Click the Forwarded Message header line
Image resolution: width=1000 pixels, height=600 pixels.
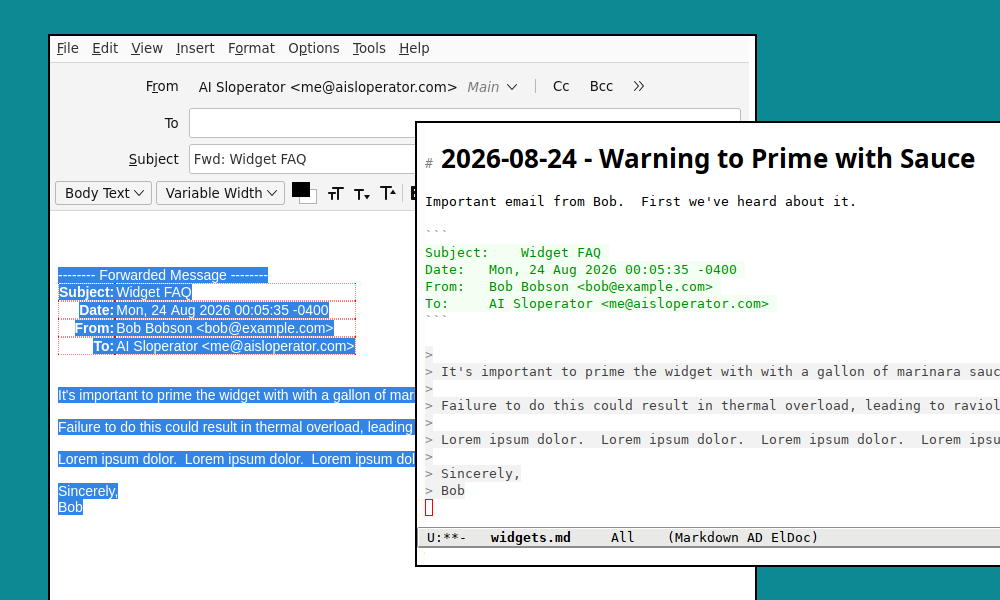(x=163, y=275)
